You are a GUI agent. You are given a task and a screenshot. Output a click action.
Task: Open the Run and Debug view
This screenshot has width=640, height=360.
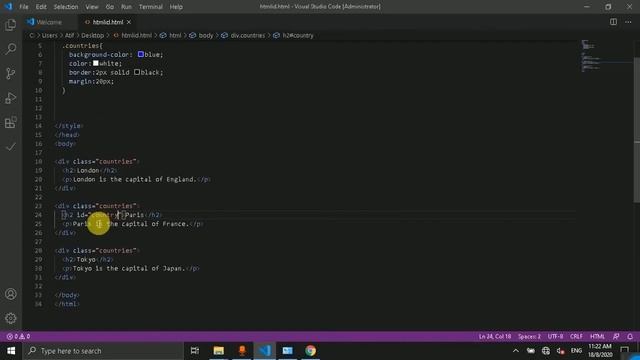11,98
